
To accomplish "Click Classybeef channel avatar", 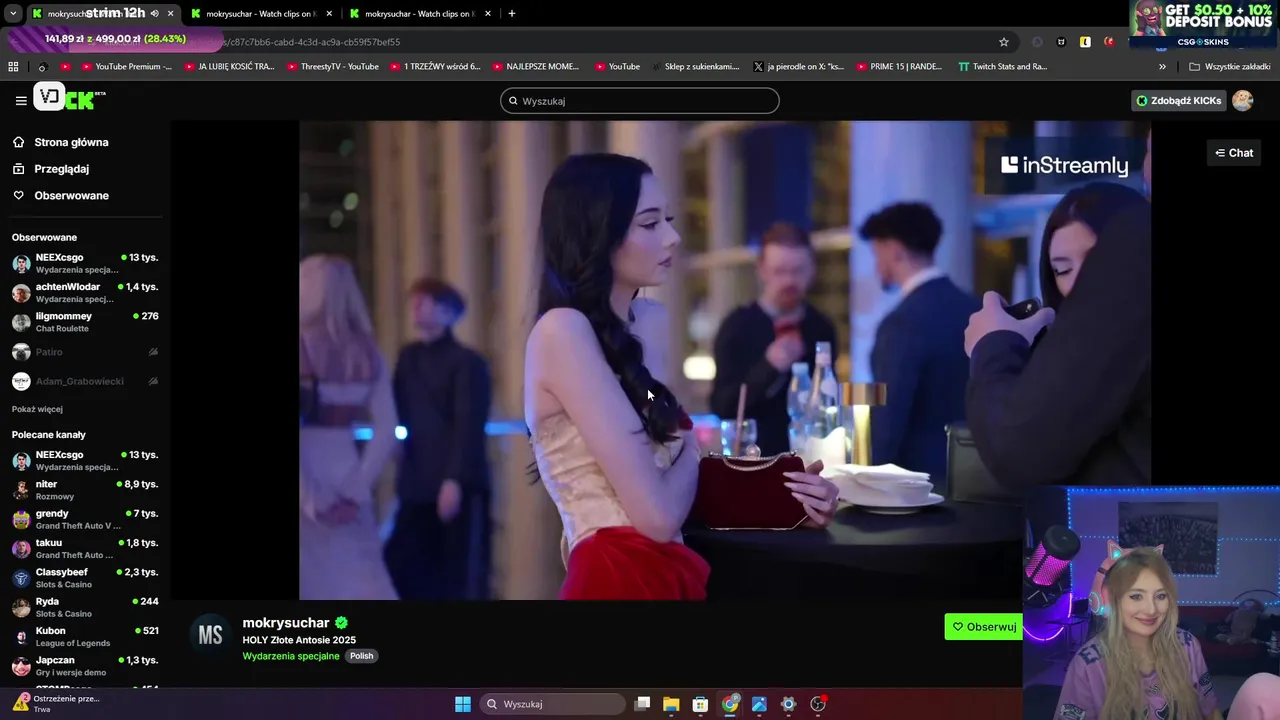I will 21,578.
